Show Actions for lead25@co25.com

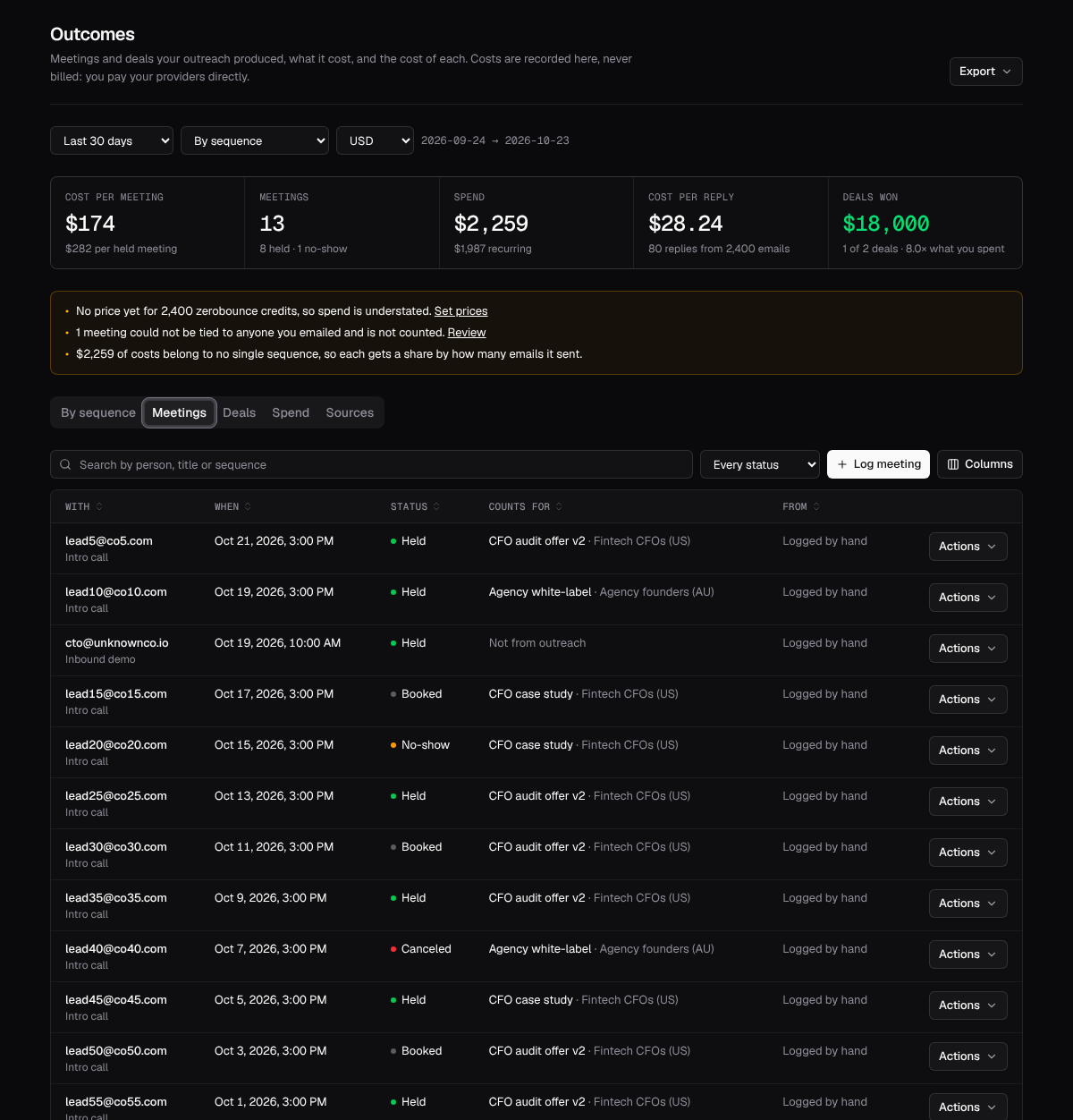(968, 802)
